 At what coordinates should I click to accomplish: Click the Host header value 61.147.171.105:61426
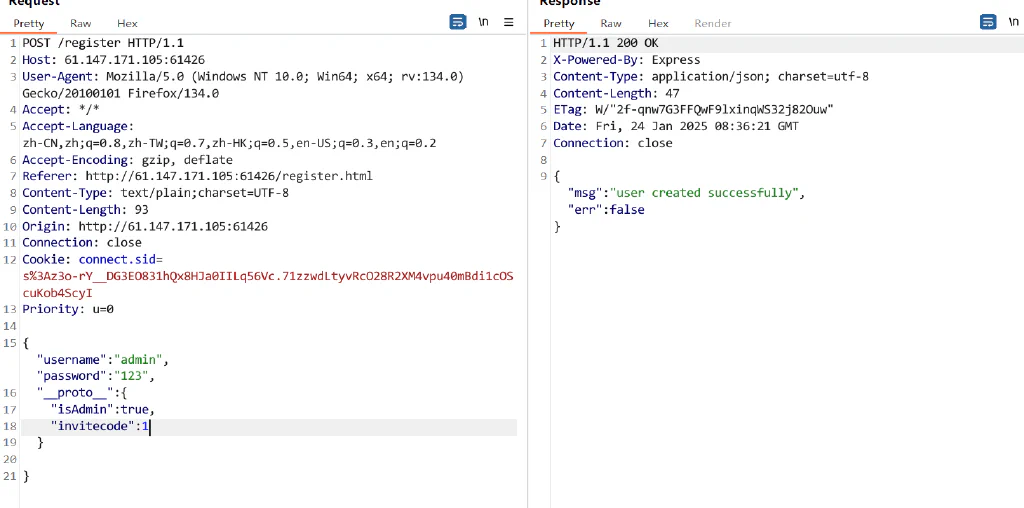[135, 60]
